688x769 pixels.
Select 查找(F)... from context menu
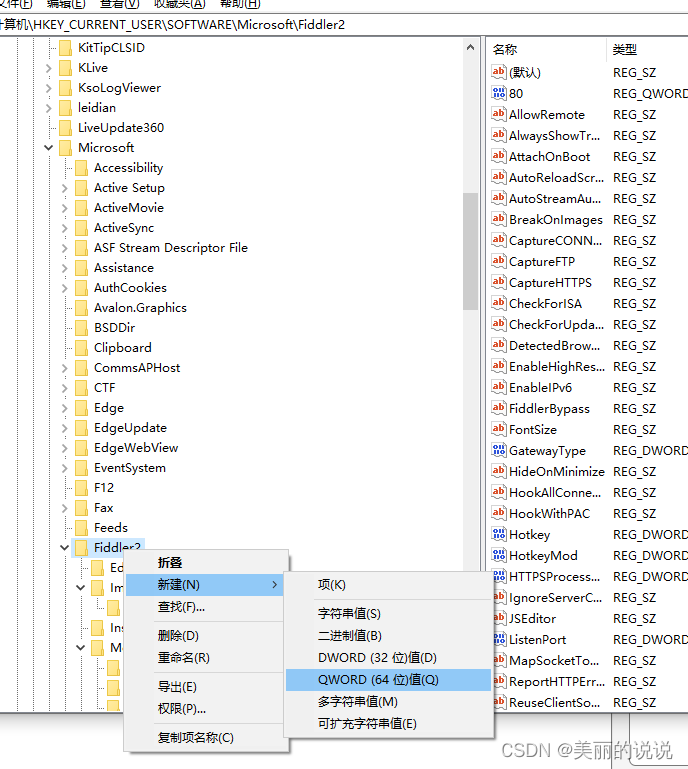pyautogui.click(x=204, y=607)
